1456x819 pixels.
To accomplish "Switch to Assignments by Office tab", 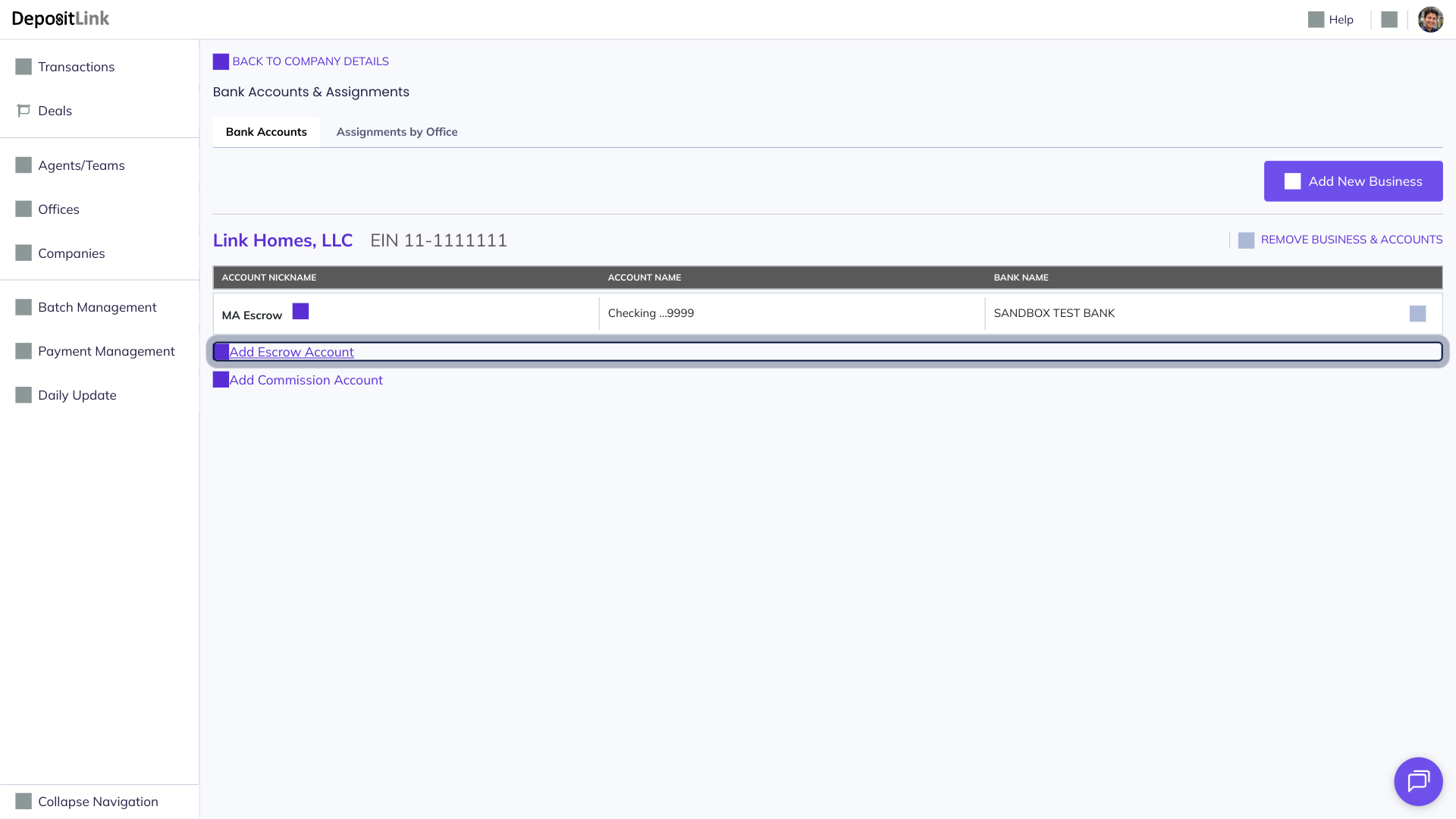I will pos(397,132).
